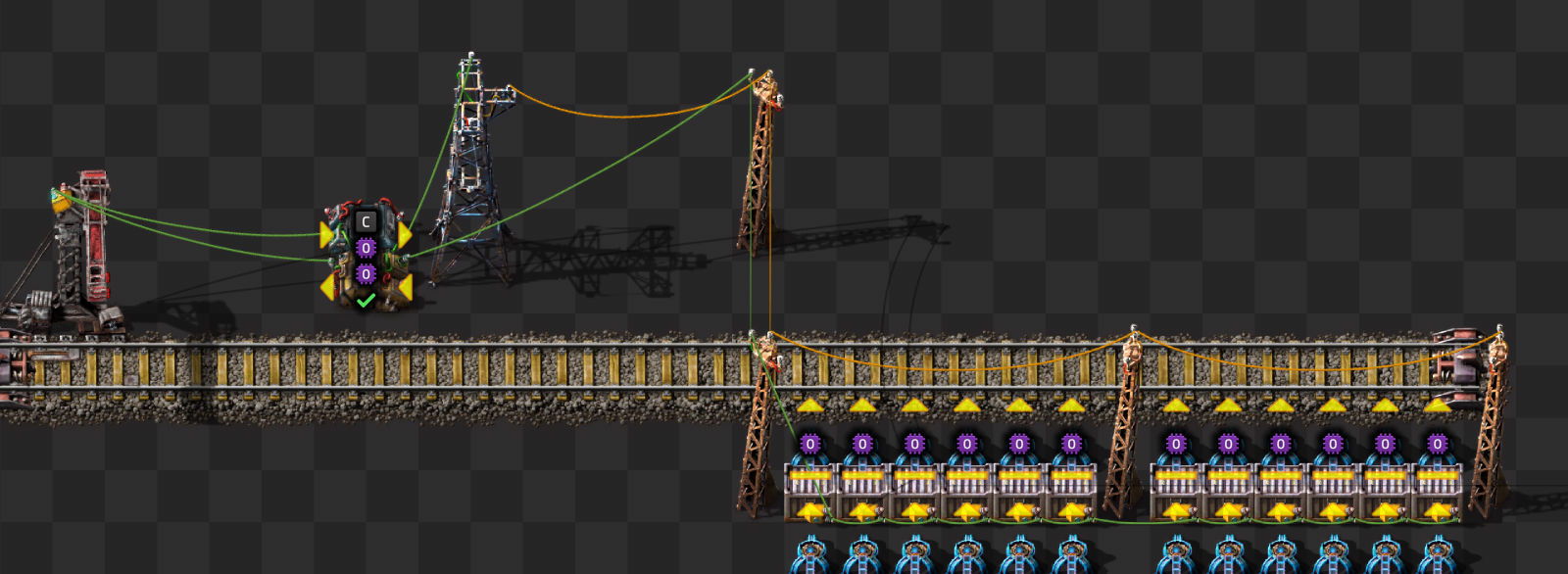Select the last chest on the right
The height and width of the screenshot is (574, 1568).
(1438, 492)
